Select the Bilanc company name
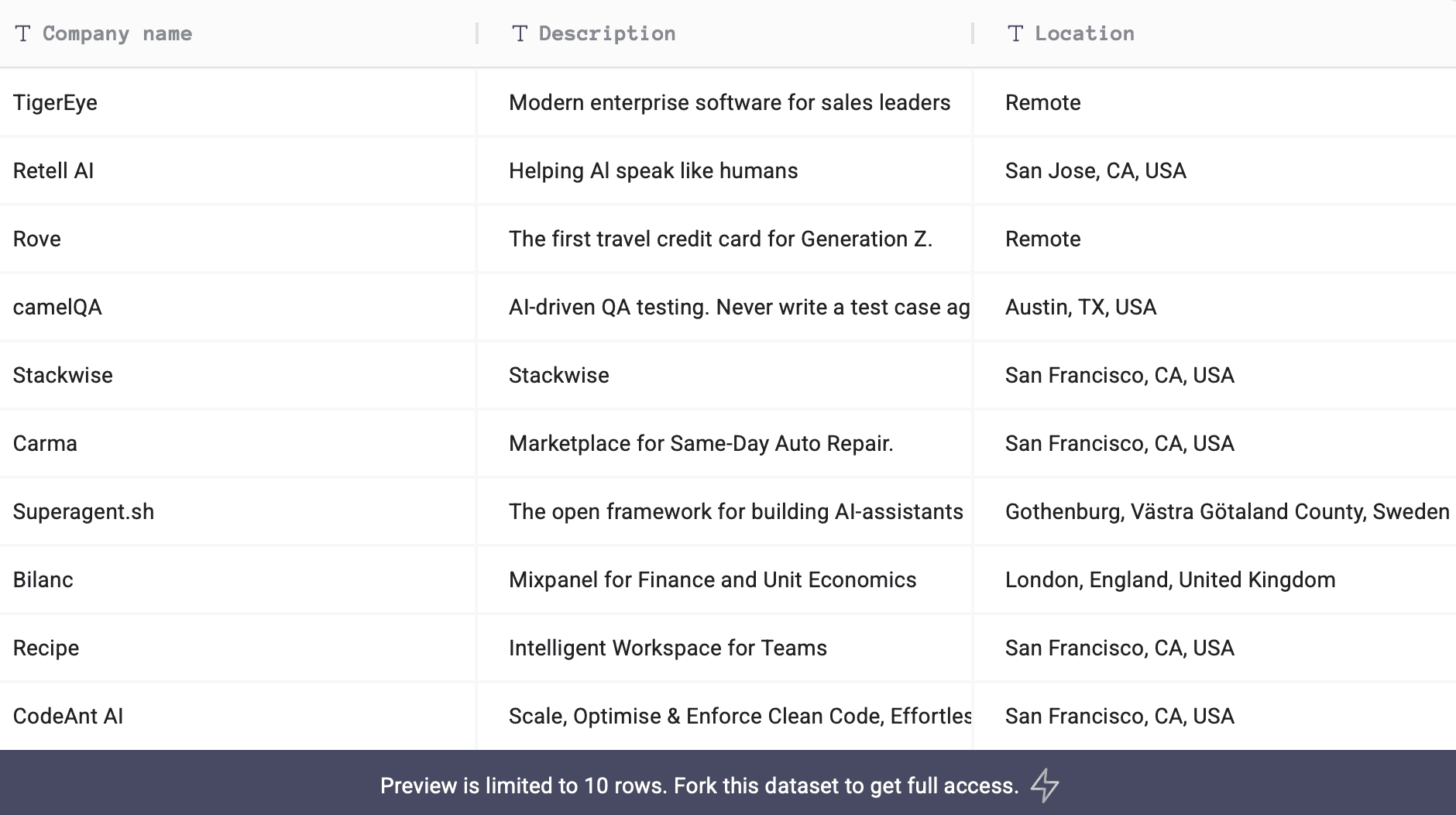 point(43,579)
